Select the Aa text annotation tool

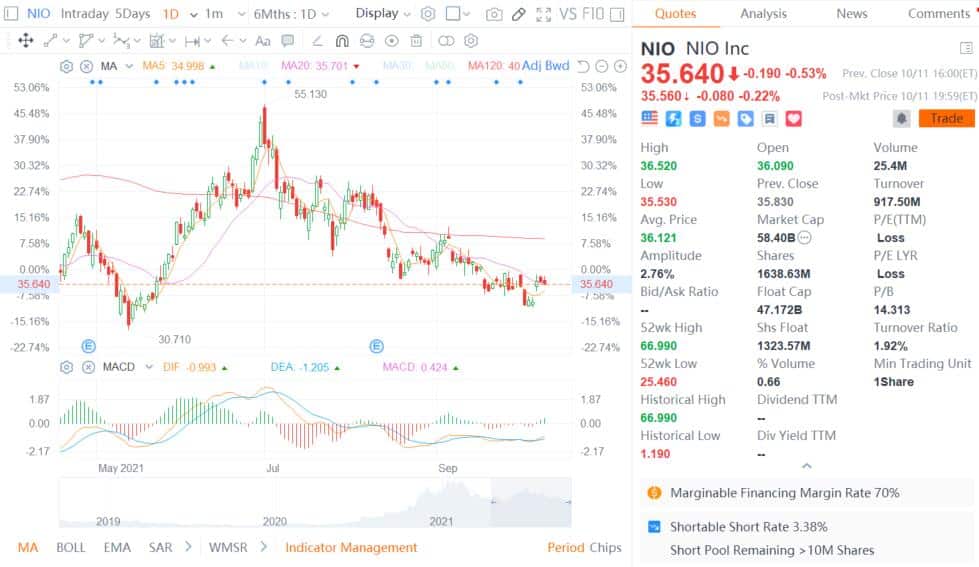click(263, 41)
